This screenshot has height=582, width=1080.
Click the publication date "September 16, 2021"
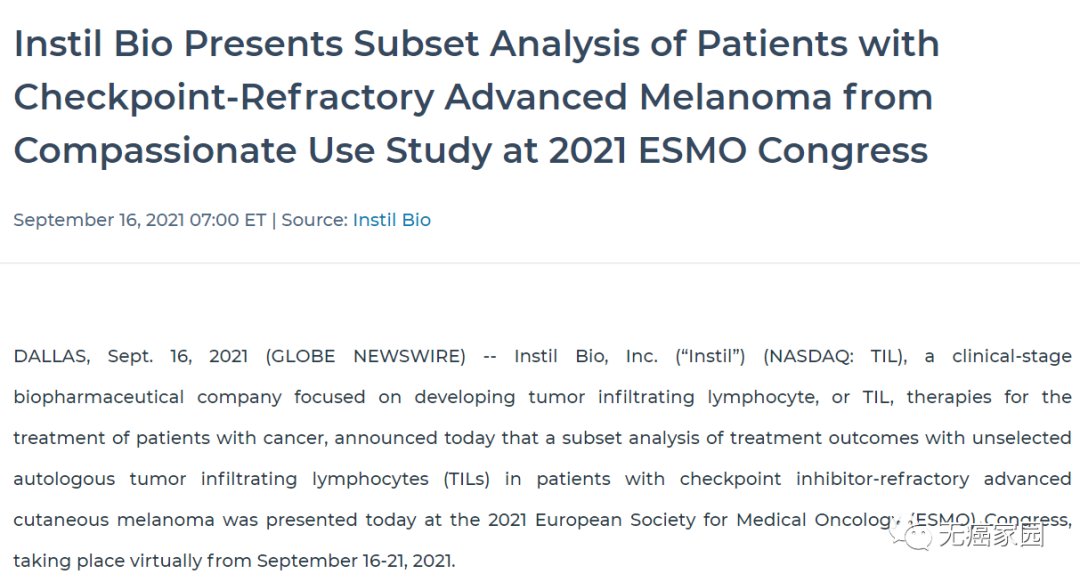[x=99, y=220]
